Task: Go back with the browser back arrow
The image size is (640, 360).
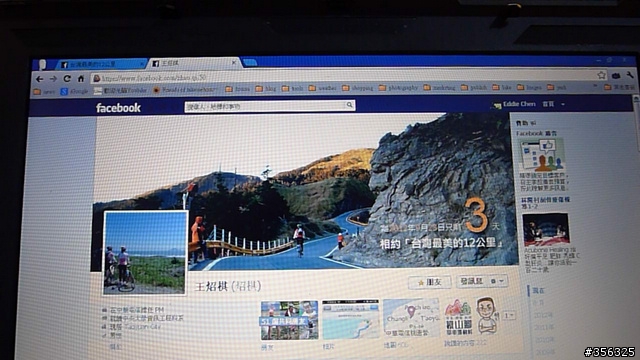Action: pos(40,79)
